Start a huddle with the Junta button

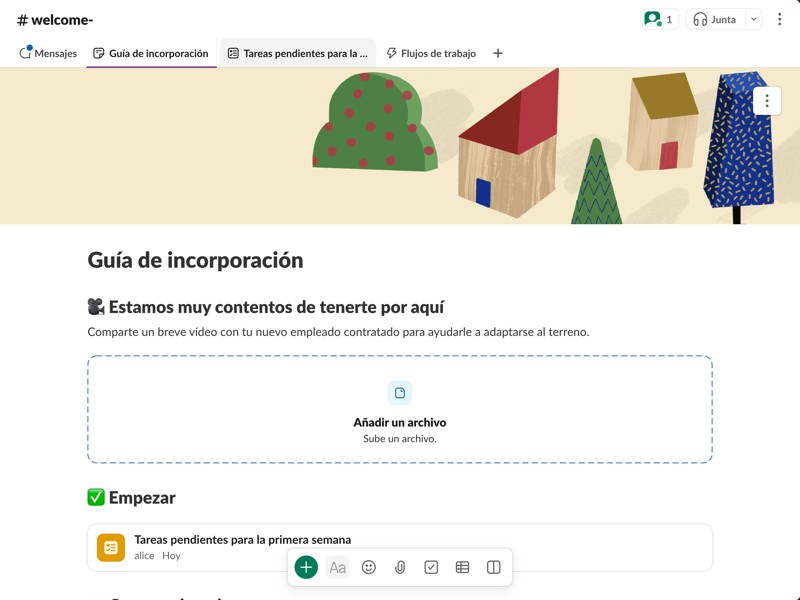tap(714, 19)
